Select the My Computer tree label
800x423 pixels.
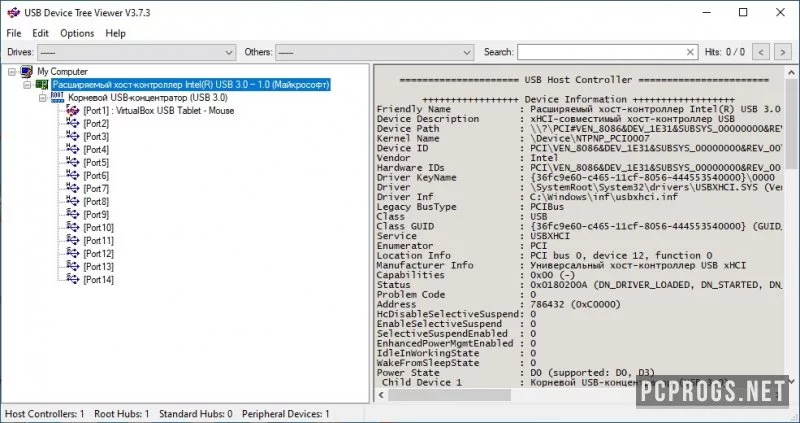(x=62, y=72)
